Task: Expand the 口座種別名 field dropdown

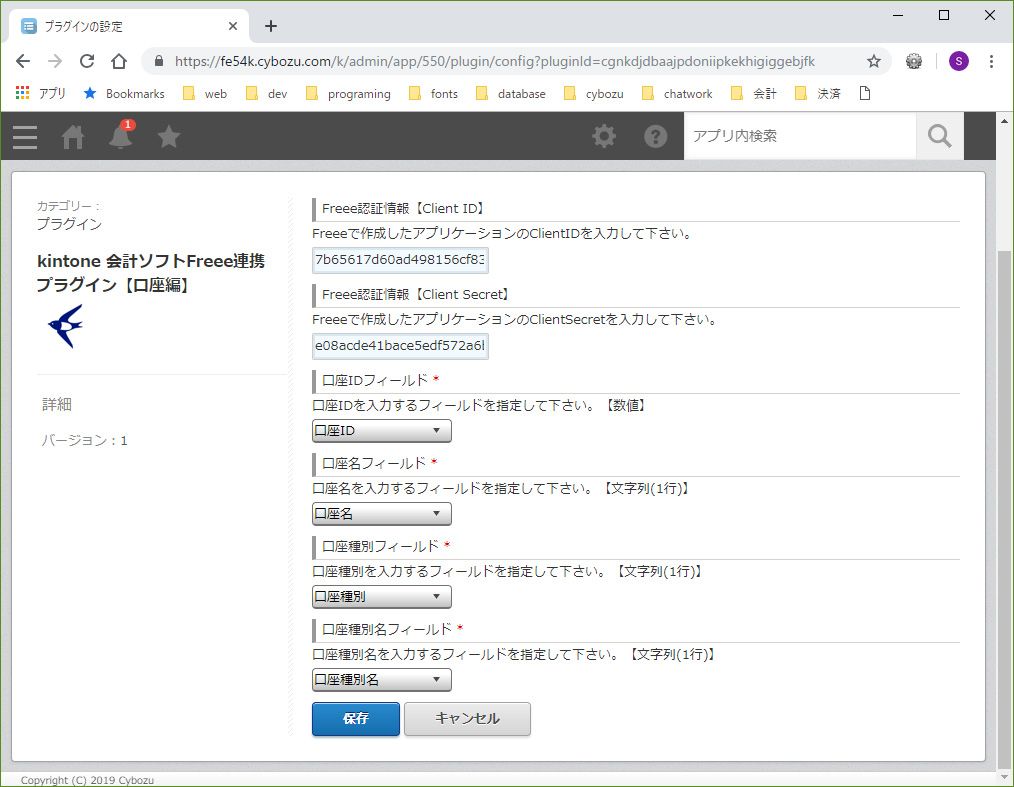Action: pos(382,680)
